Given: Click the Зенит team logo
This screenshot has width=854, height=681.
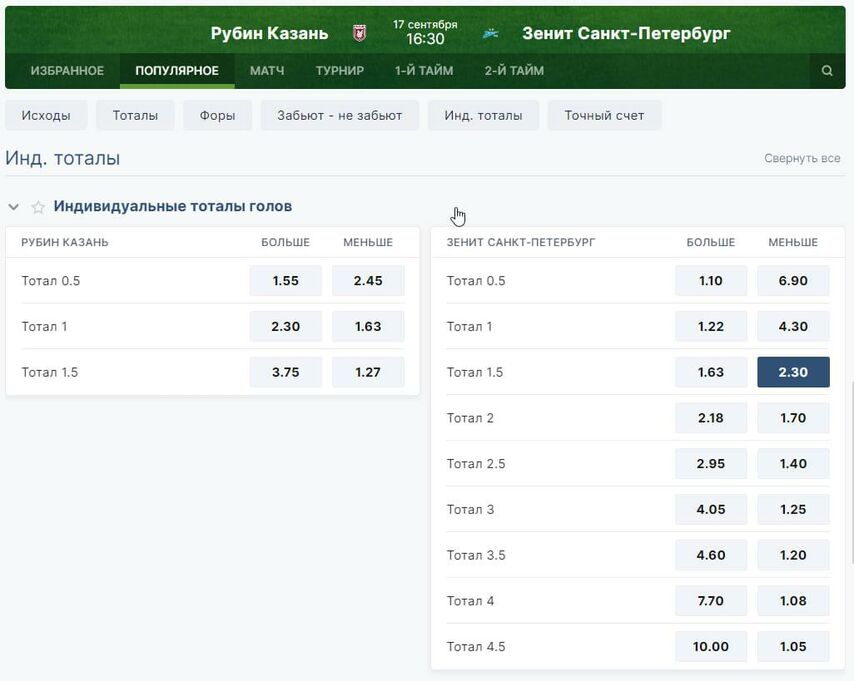Looking at the screenshot, I should point(490,34).
